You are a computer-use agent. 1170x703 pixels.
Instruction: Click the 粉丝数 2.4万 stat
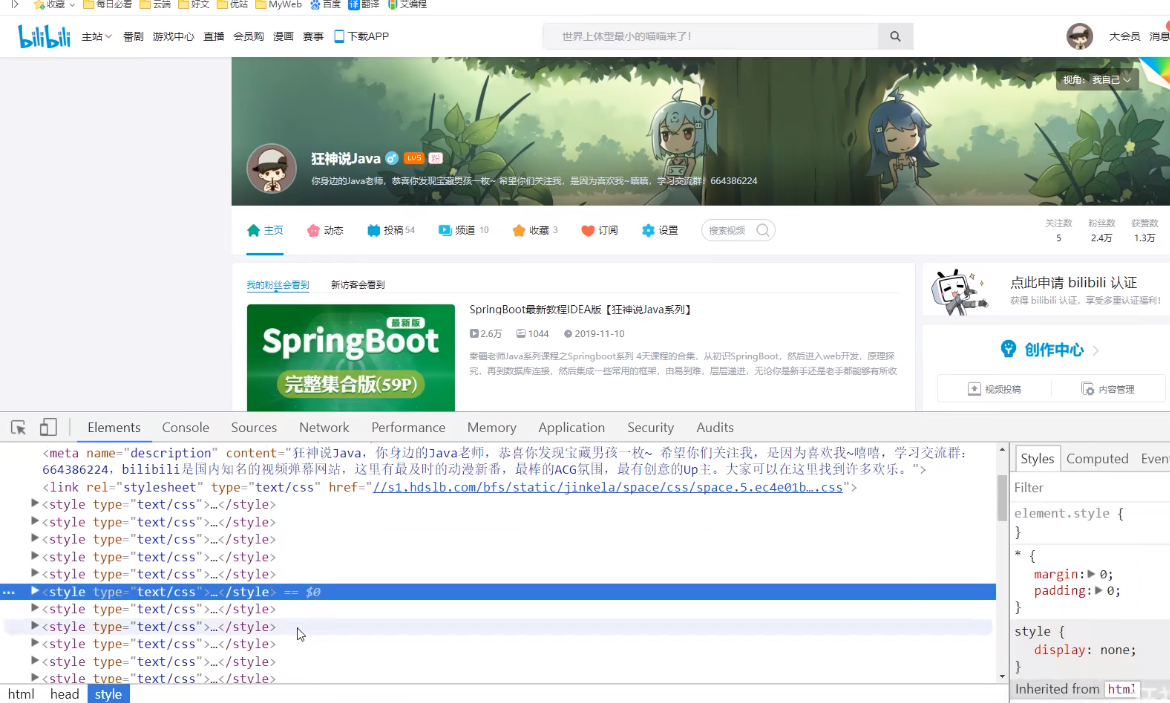pos(1101,231)
